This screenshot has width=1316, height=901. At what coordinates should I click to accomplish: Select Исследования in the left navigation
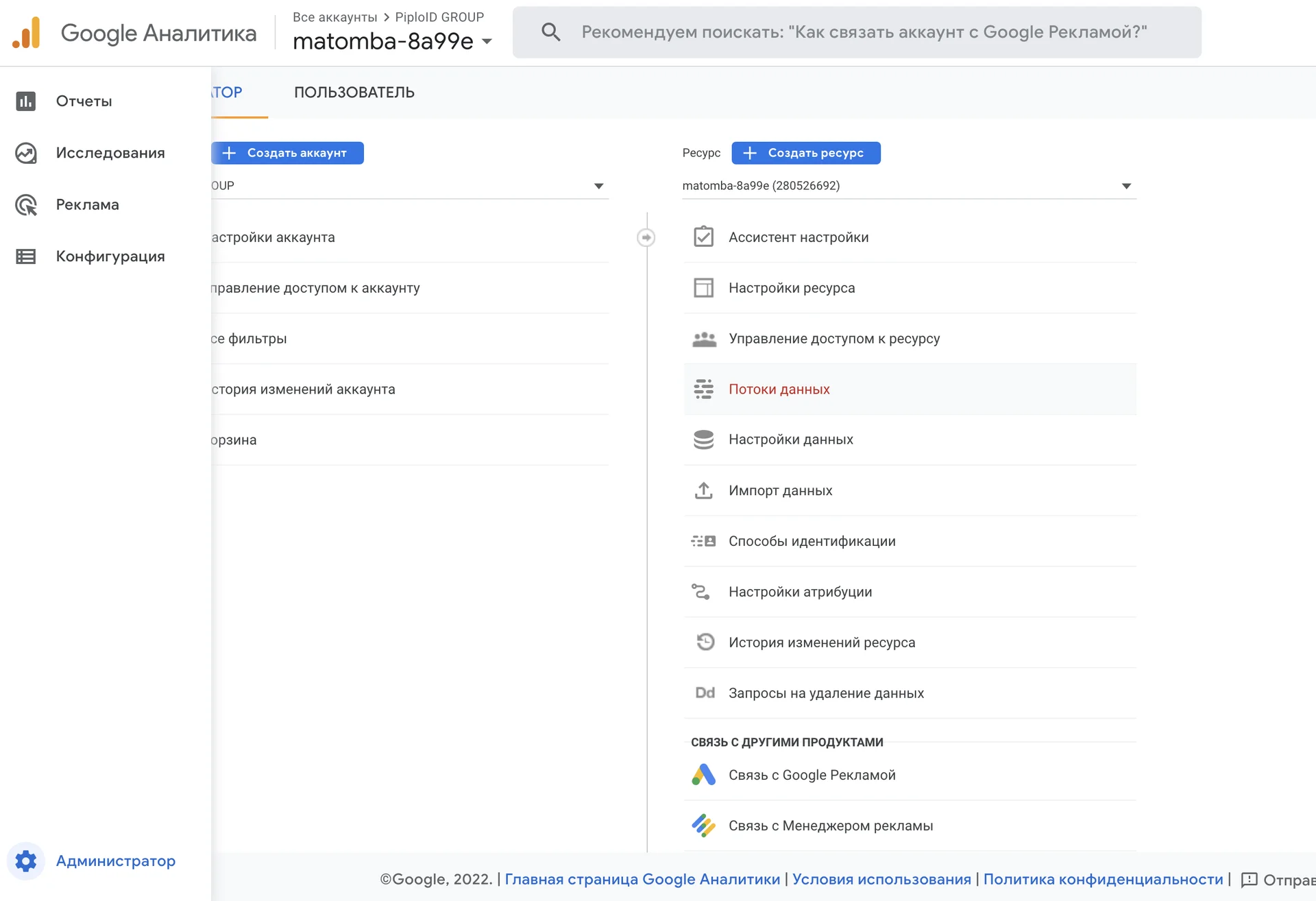click(110, 153)
